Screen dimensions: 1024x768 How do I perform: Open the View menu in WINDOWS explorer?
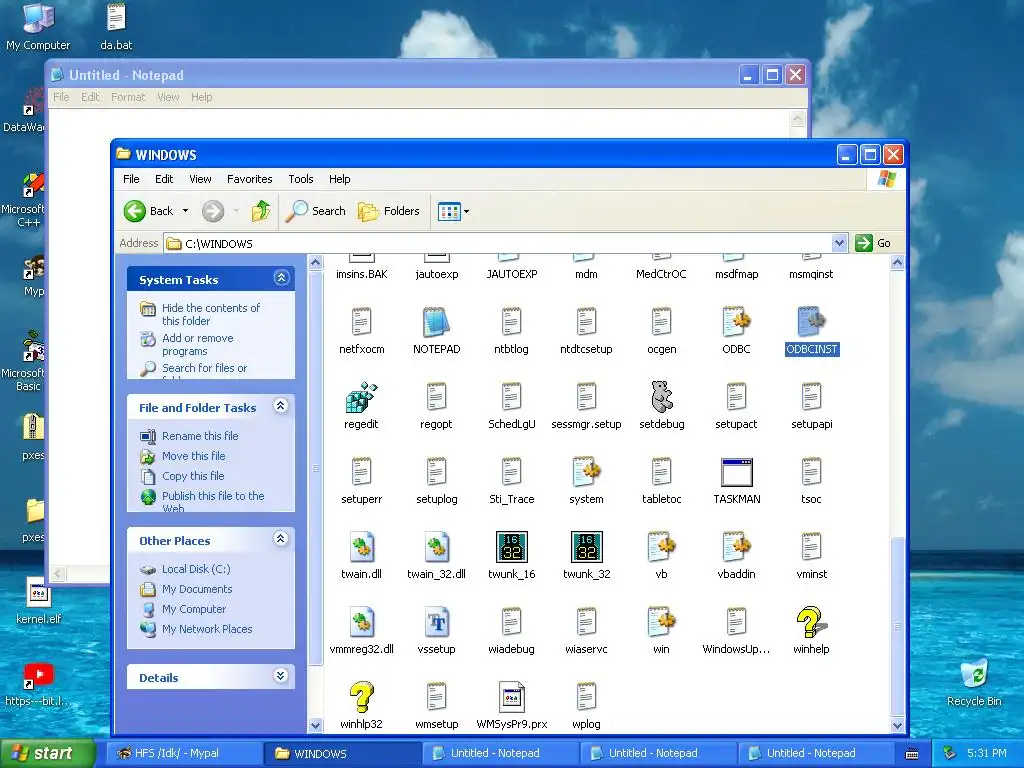(200, 179)
